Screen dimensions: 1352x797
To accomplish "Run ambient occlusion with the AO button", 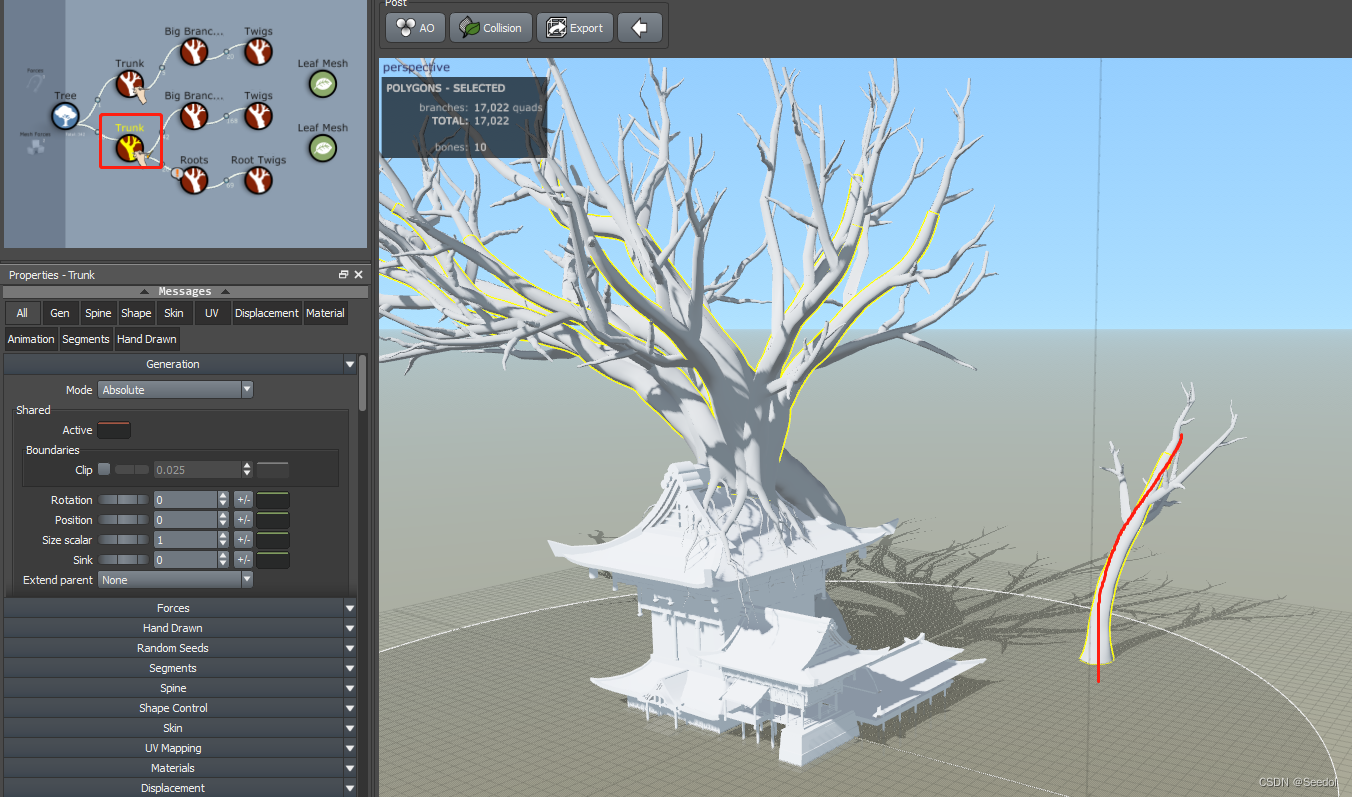I will pyautogui.click(x=414, y=27).
